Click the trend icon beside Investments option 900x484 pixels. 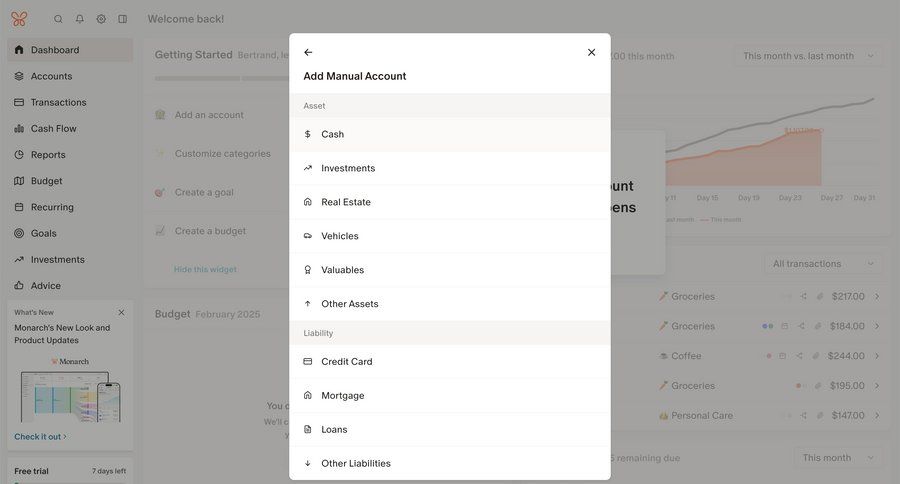point(308,168)
